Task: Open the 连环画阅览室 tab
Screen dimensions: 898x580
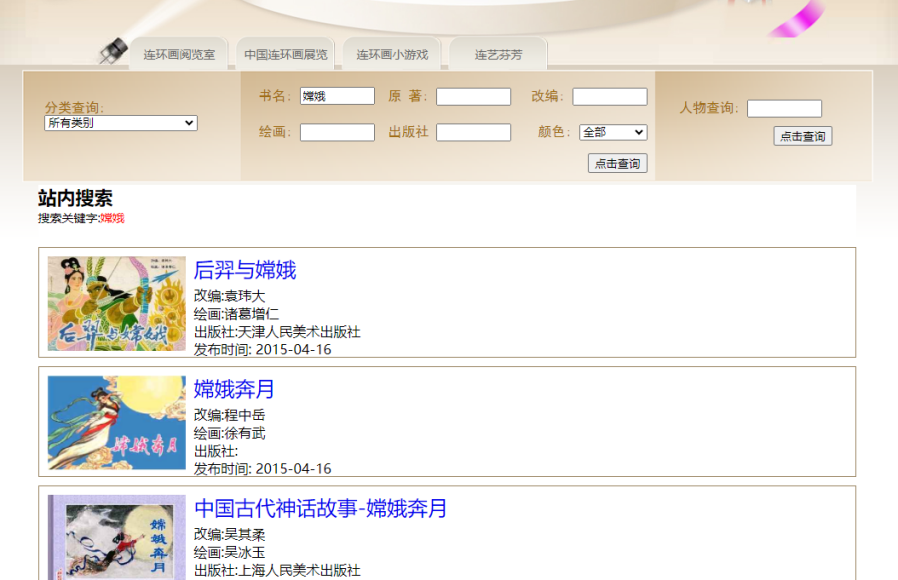Action: (x=179, y=55)
